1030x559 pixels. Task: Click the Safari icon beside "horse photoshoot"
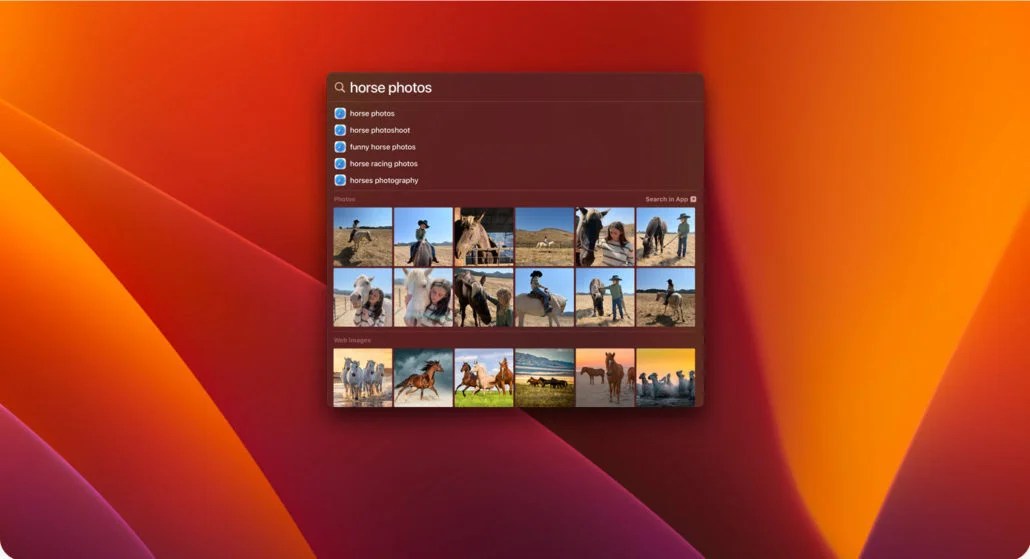[x=340, y=130]
